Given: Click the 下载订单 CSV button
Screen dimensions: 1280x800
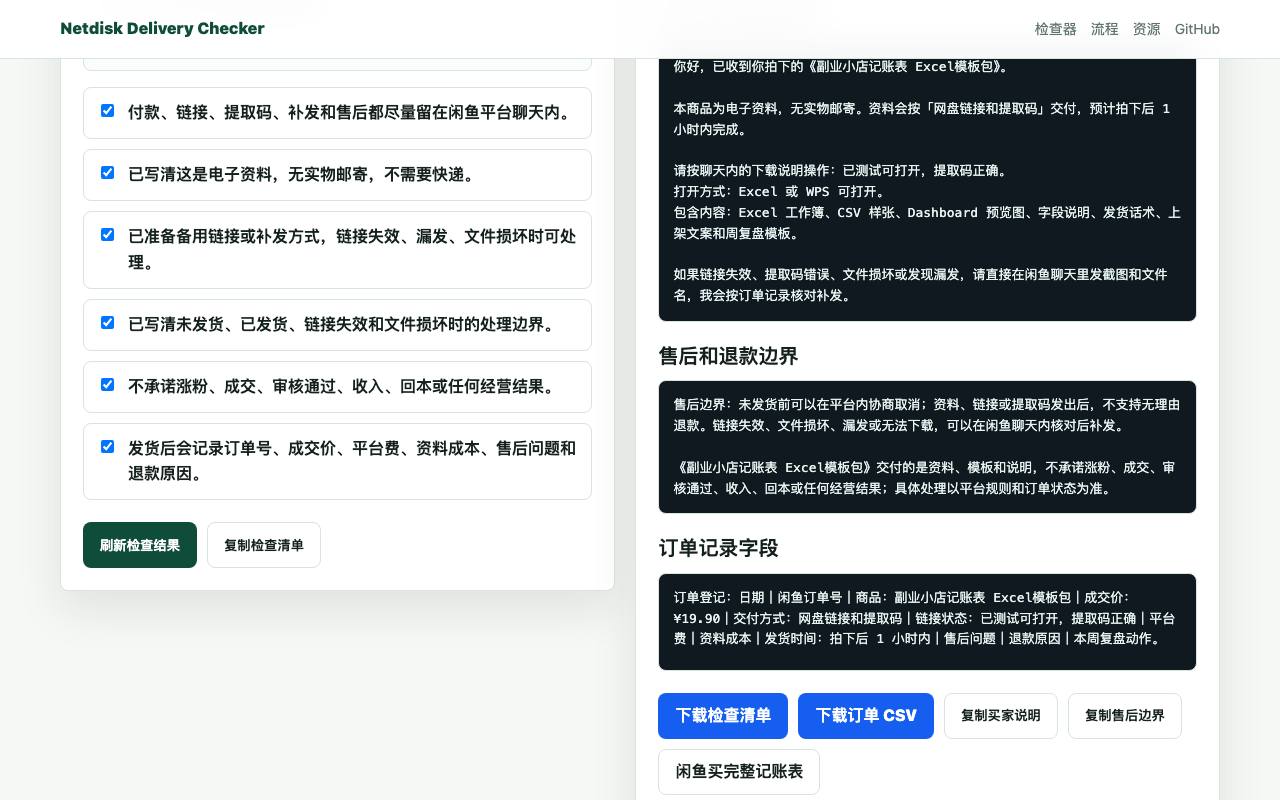Looking at the screenshot, I should (866, 716).
